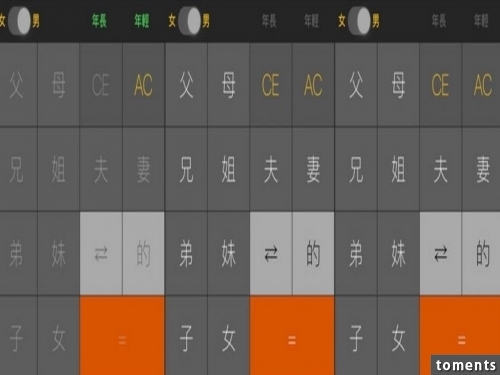This screenshot has height=375, width=500.
Task: Tap the 的 key in the middle calculator
Action: tap(313, 253)
